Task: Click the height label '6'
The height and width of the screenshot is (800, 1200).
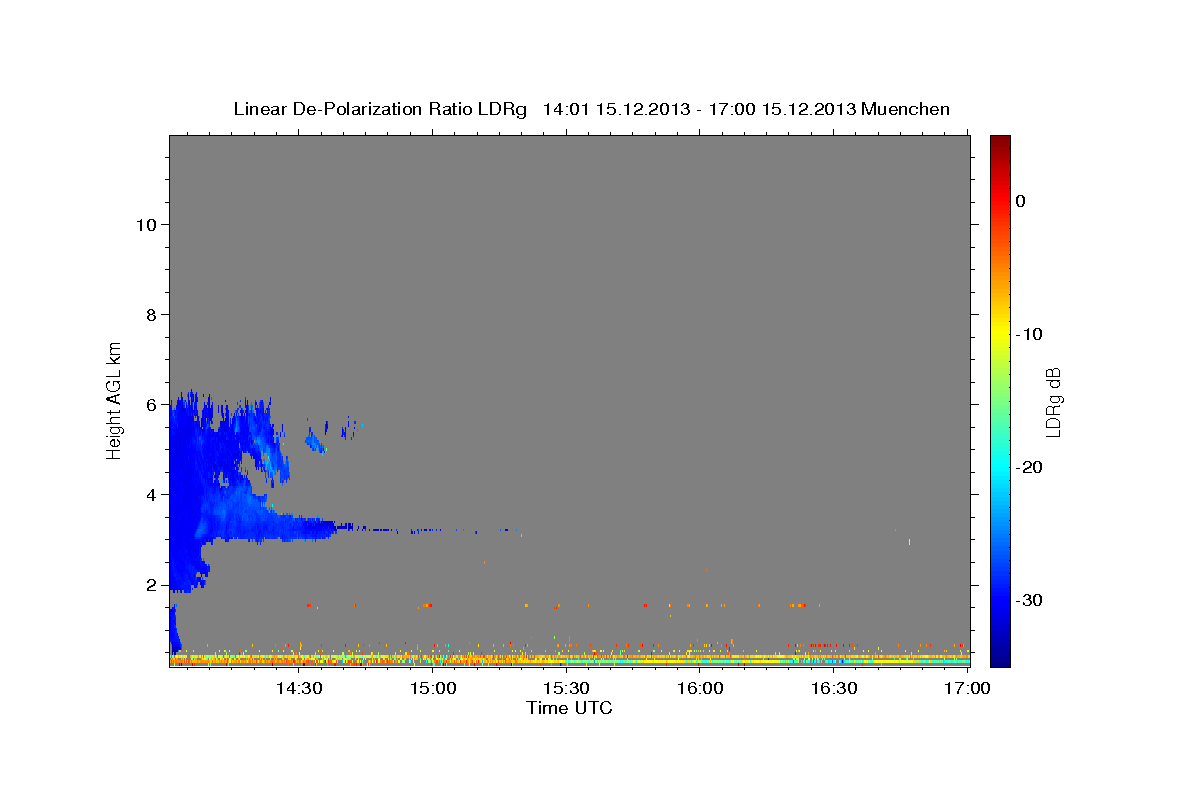Action: (151, 404)
